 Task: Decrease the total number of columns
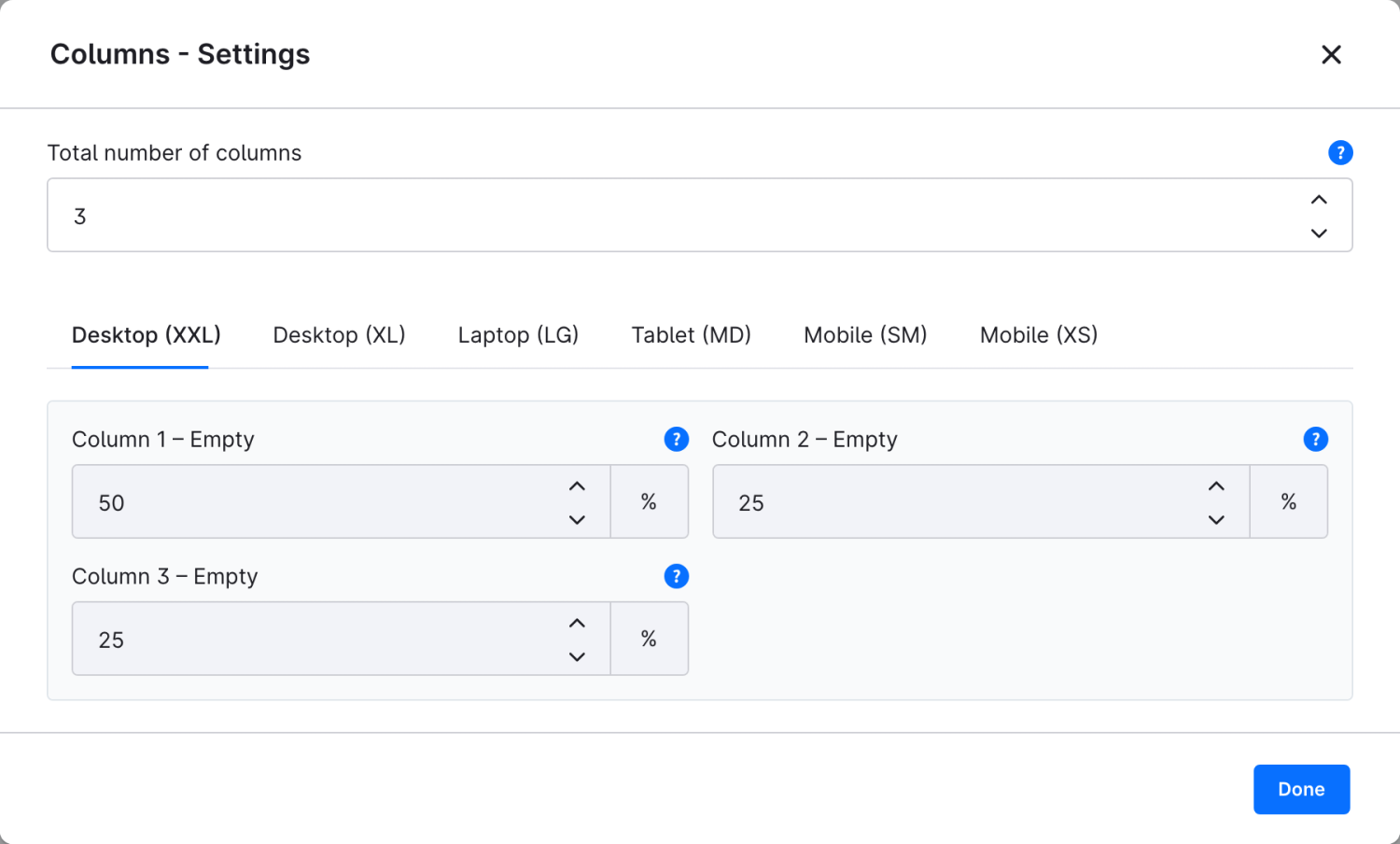coord(1319,232)
